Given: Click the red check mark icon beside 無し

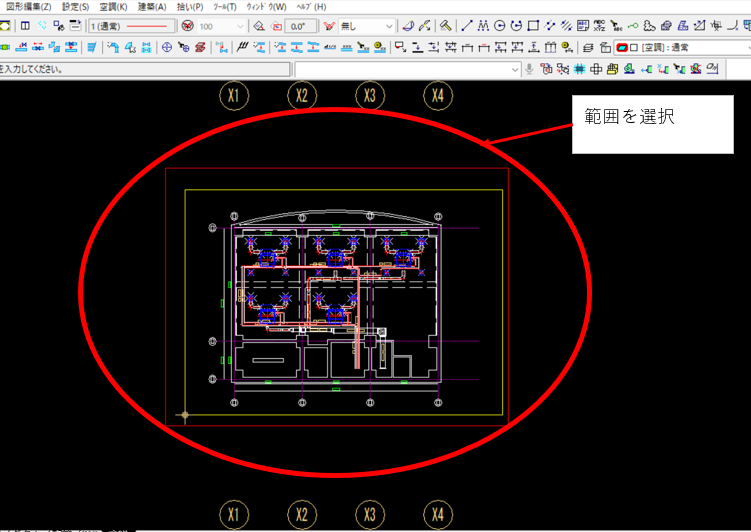Looking at the screenshot, I should tap(329, 26).
